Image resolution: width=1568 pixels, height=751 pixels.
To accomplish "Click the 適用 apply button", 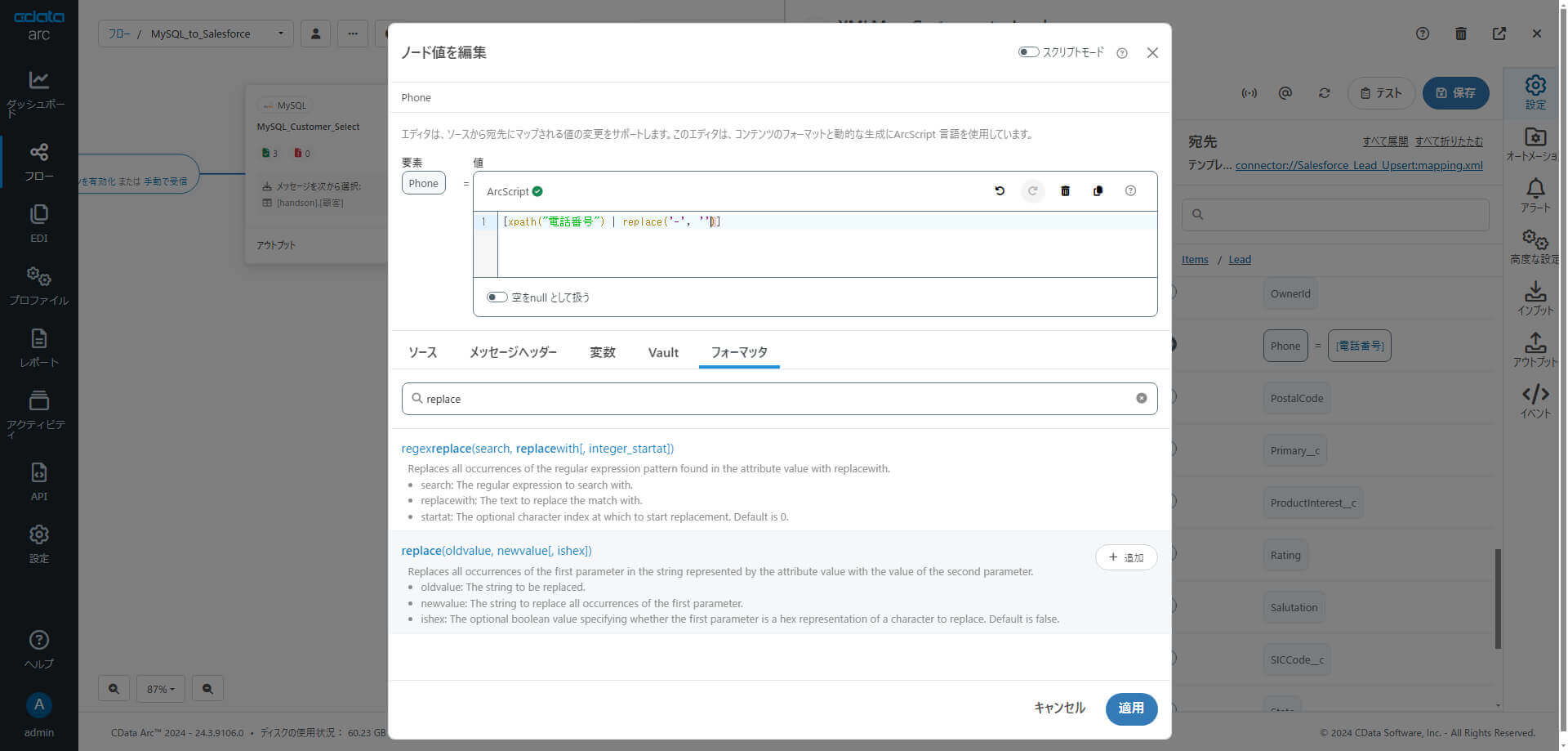I will 1131,709.
